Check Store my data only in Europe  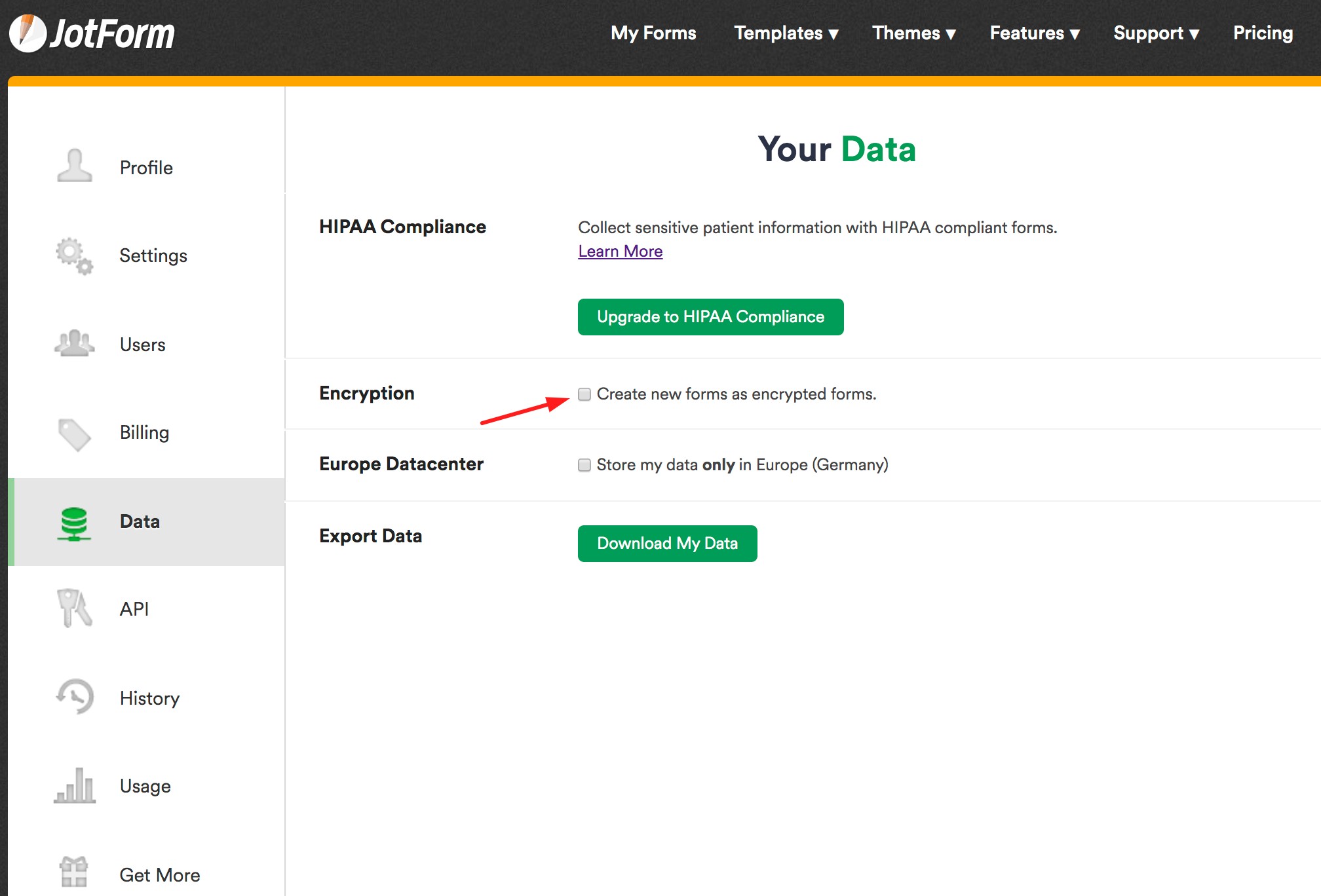tap(584, 465)
